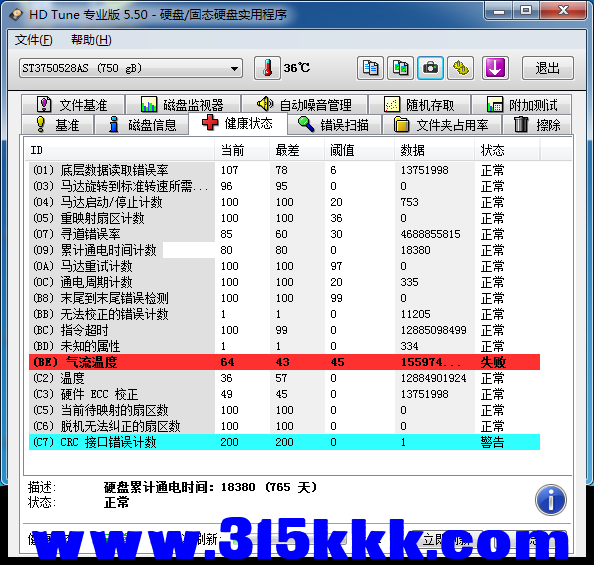Select the red (BE) 气流温度 failed row
Image resolution: width=594 pixels, height=565 pixels.
284,362
